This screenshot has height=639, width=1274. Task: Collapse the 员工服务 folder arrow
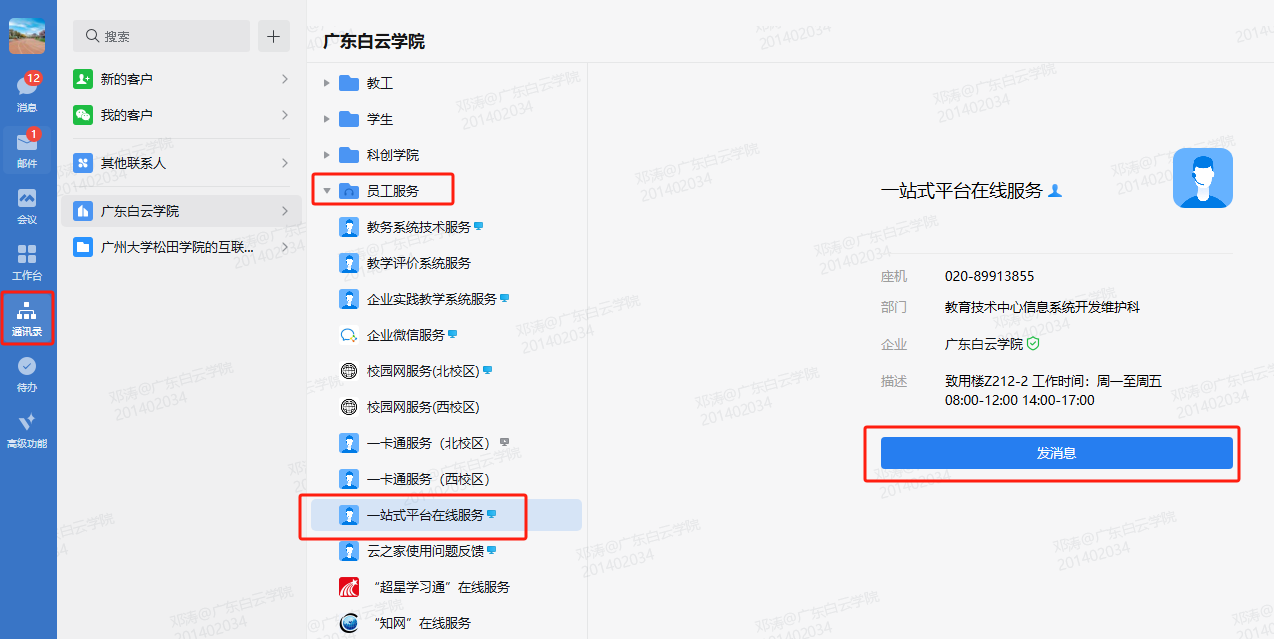tap(326, 191)
